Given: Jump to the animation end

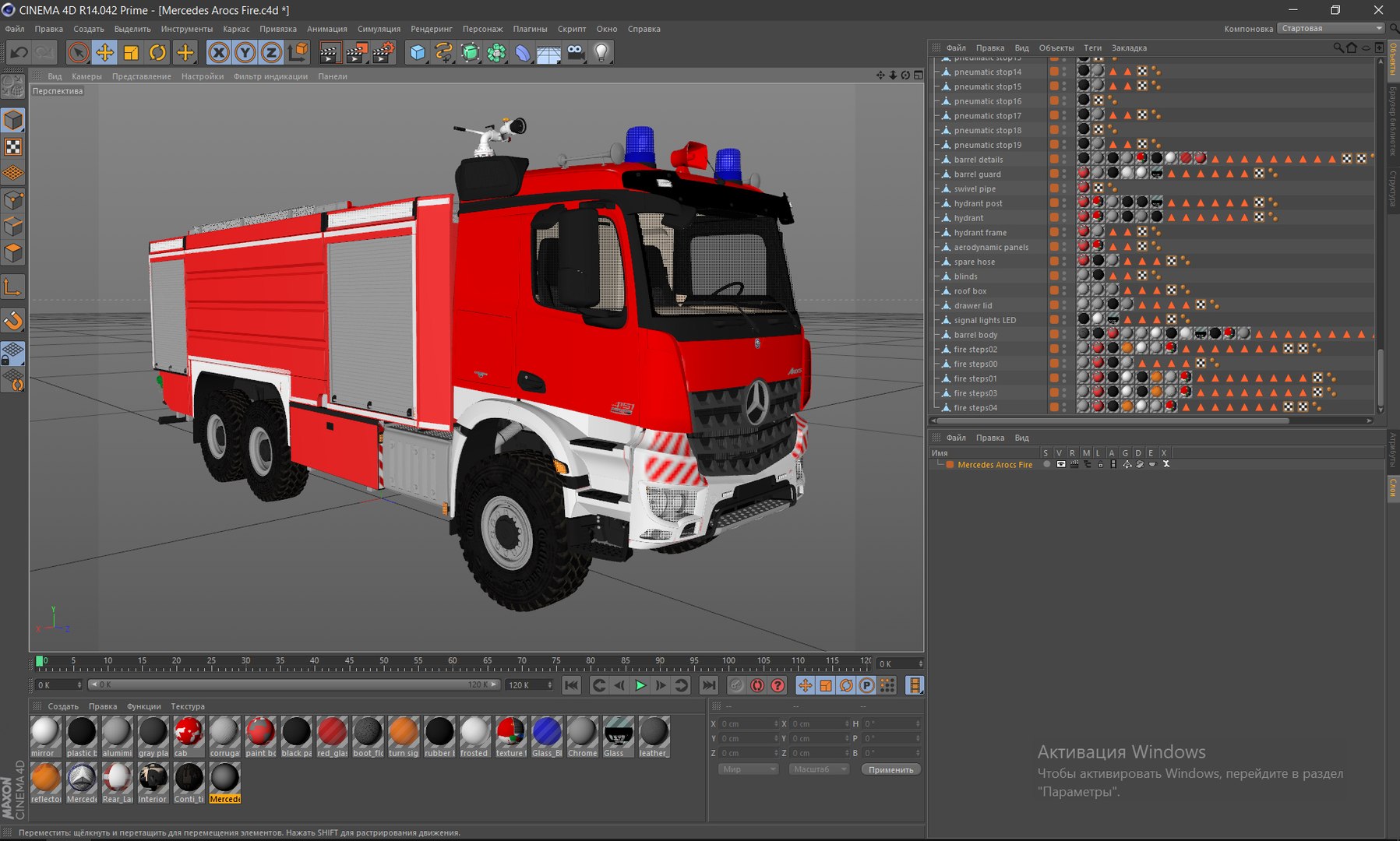Looking at the screenshot, I should point(708,685).
